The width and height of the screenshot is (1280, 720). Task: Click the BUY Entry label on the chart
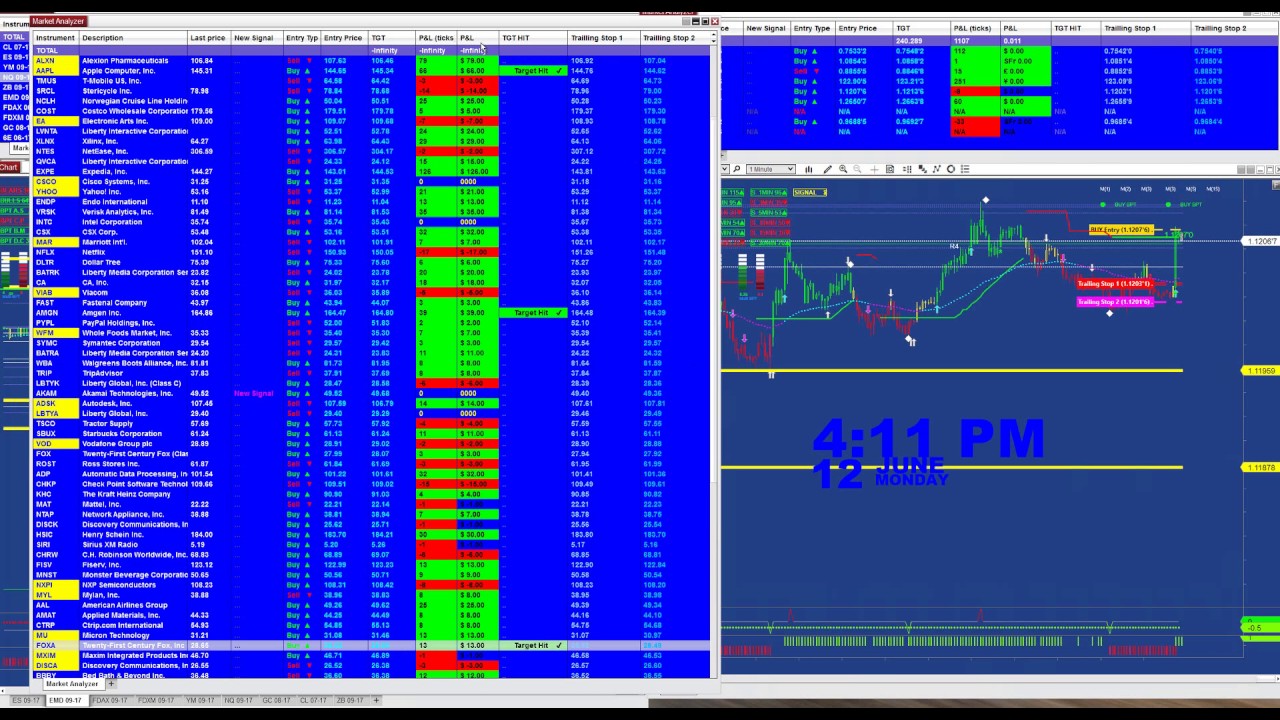click(1121, 229)
